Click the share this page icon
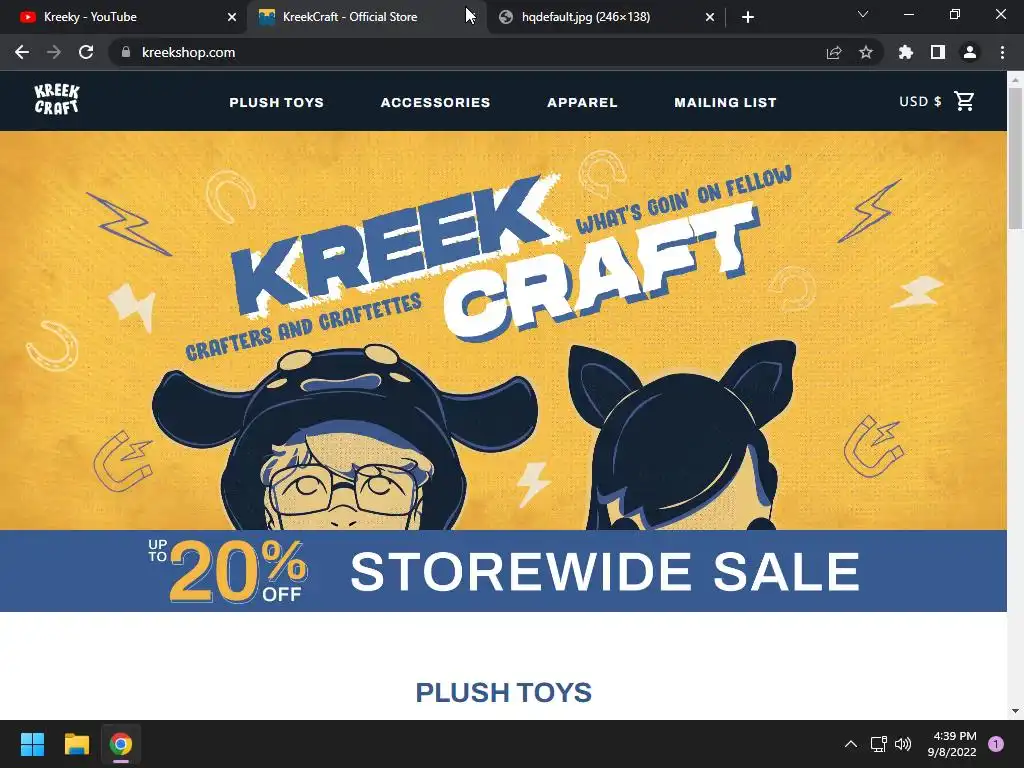The height and width of the screenshot is (768, 1024). tap(834, 52)
